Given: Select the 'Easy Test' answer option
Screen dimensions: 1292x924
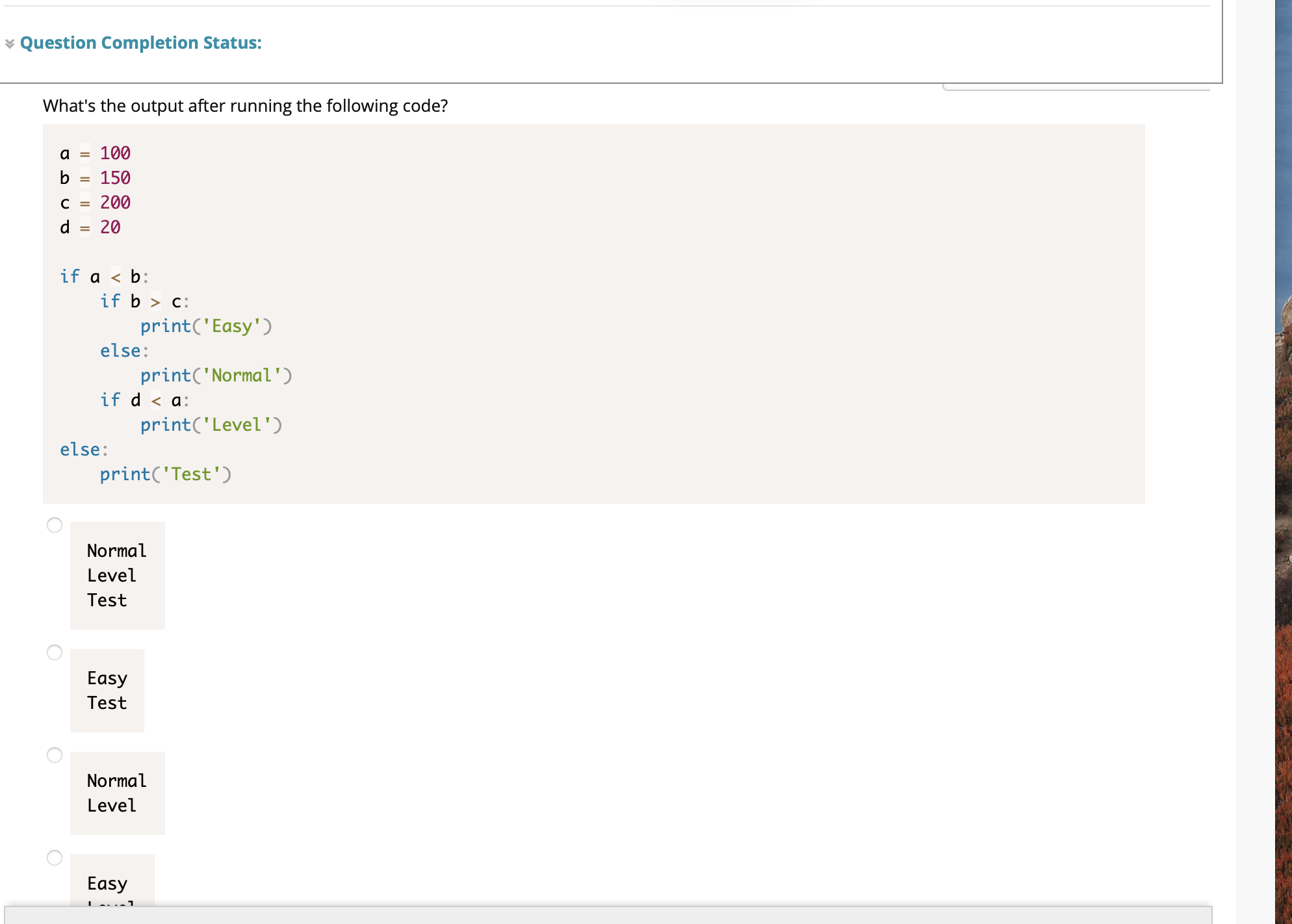Looking at the screenshot, I should 55,652.
